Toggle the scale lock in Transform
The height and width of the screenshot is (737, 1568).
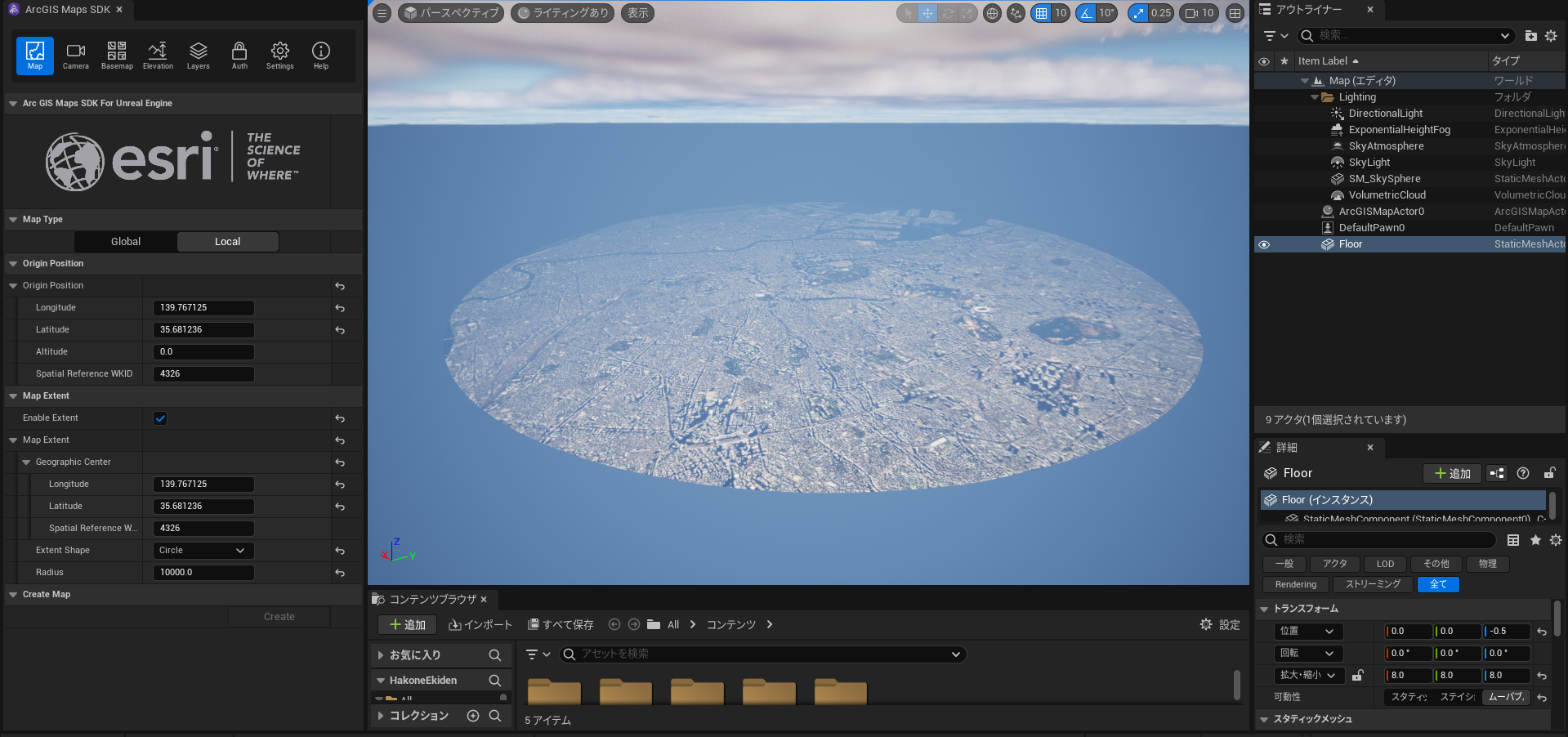click(x=1357, y=676)
